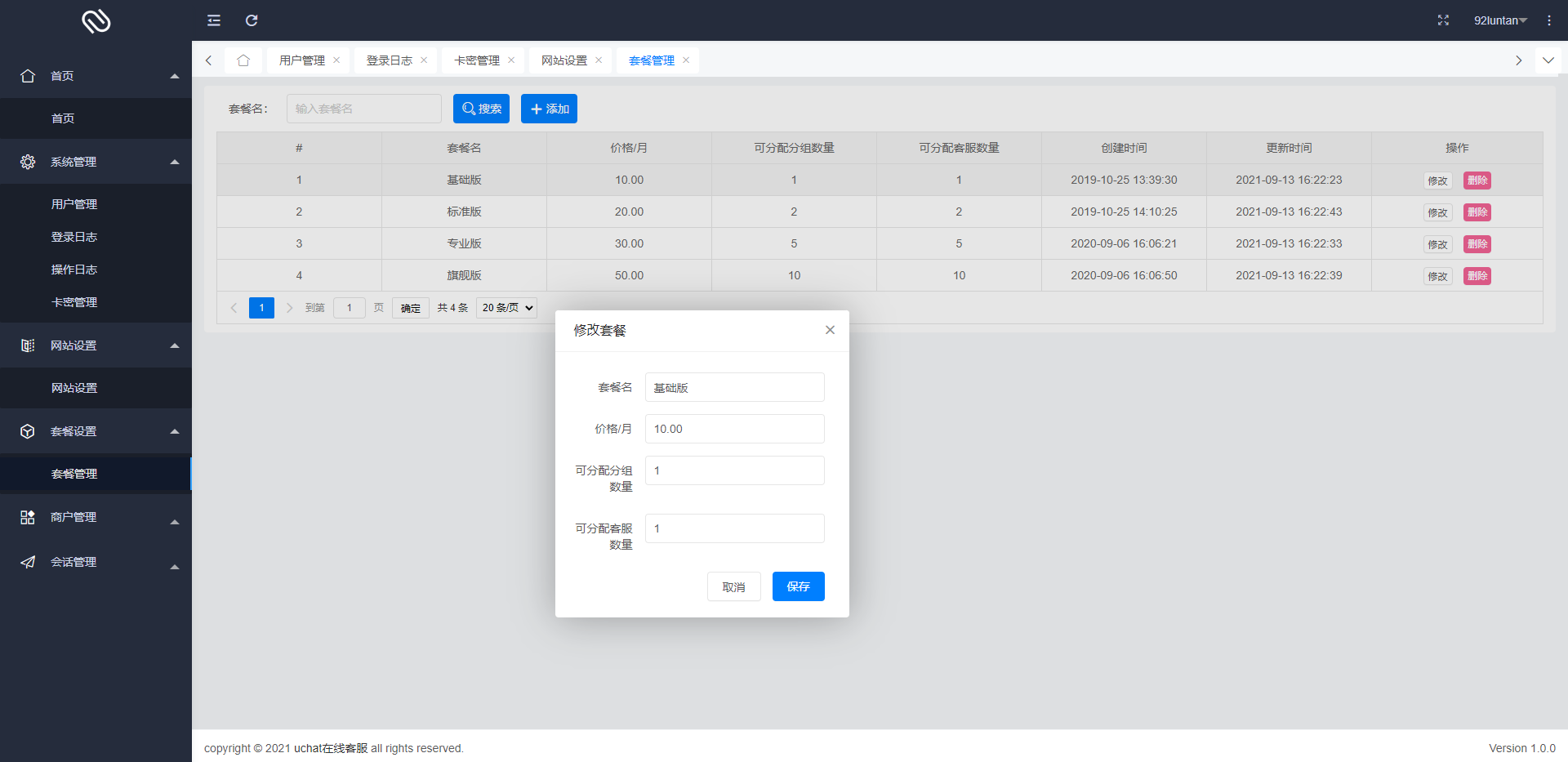The height and width of the screenshot is (762, 1568).
Task: Collapse the sidebar with the menu icon
Action: point(214,20)
